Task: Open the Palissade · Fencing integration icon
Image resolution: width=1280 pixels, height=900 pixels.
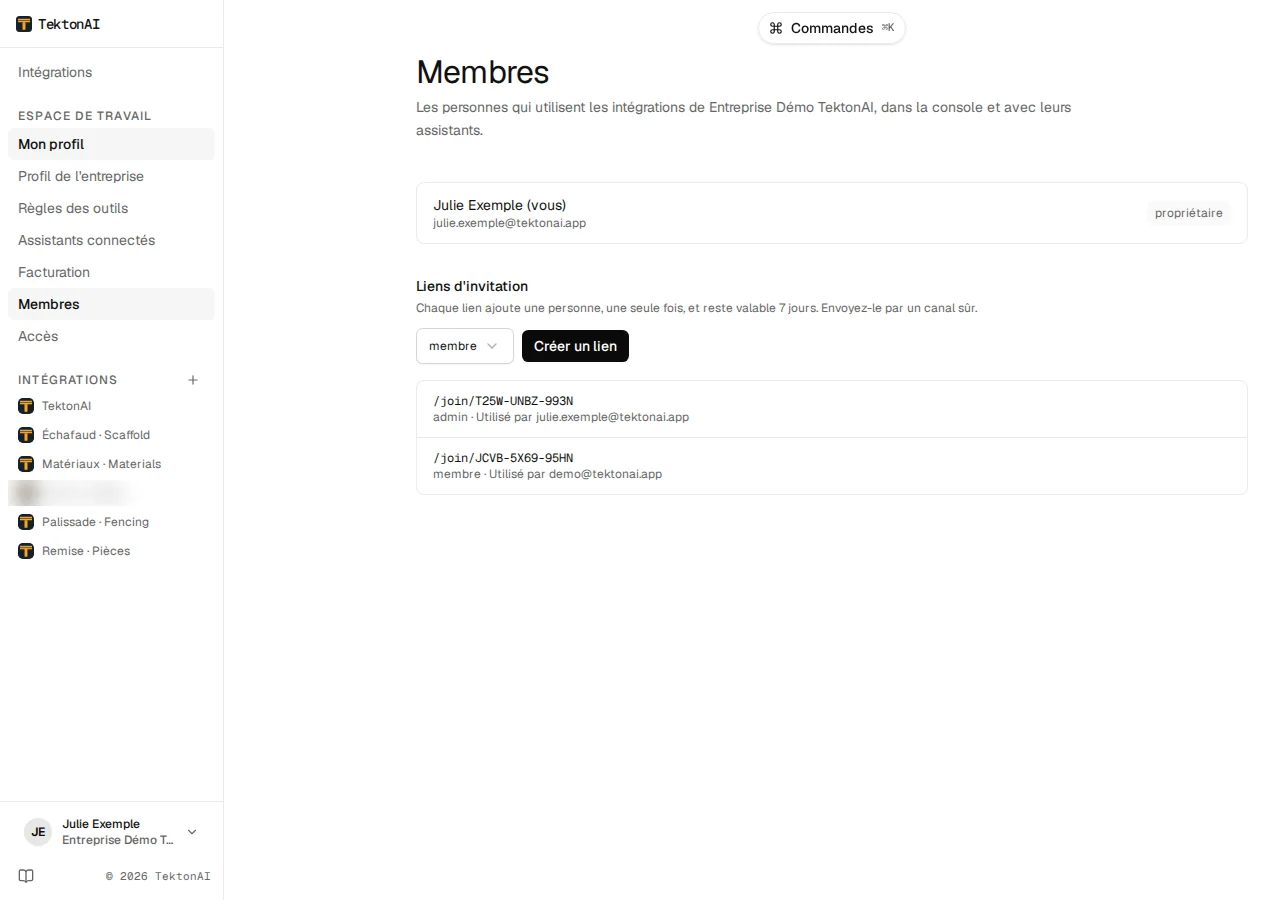Action: pyautogui.click(x=26, y=522)
